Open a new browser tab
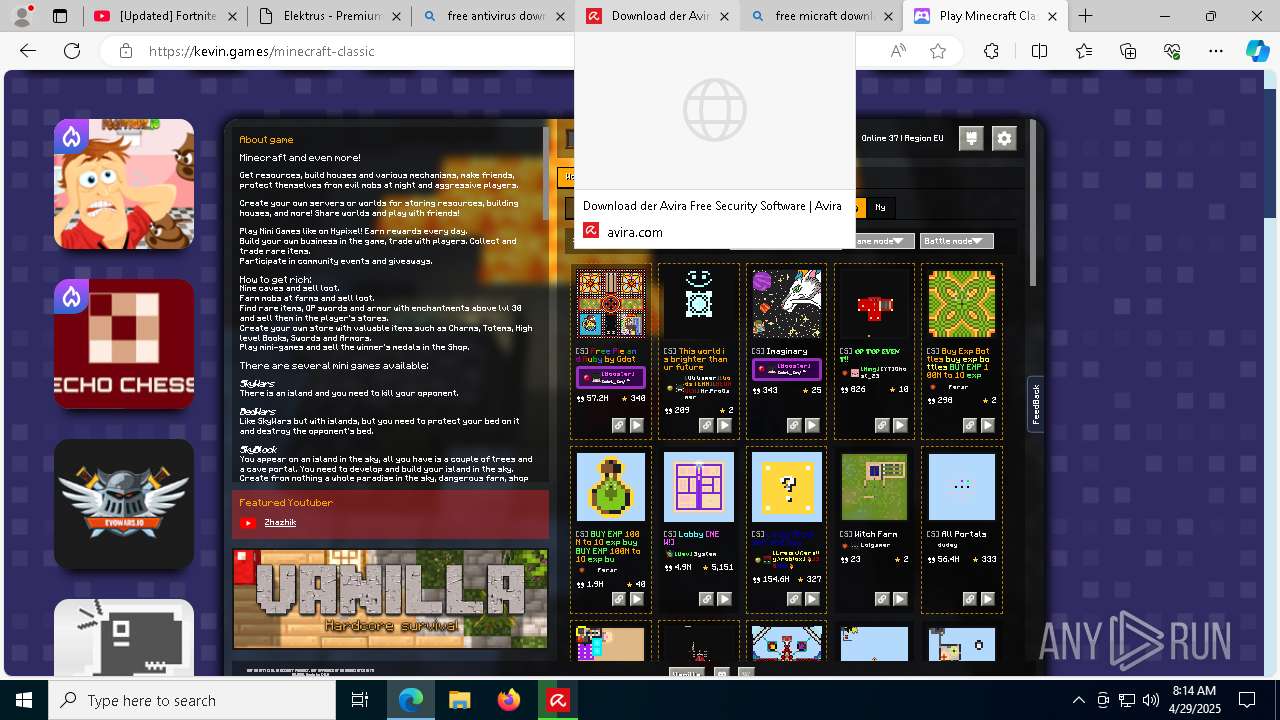The height and width of the screenshot is (720, 1280). point(1085,16)
